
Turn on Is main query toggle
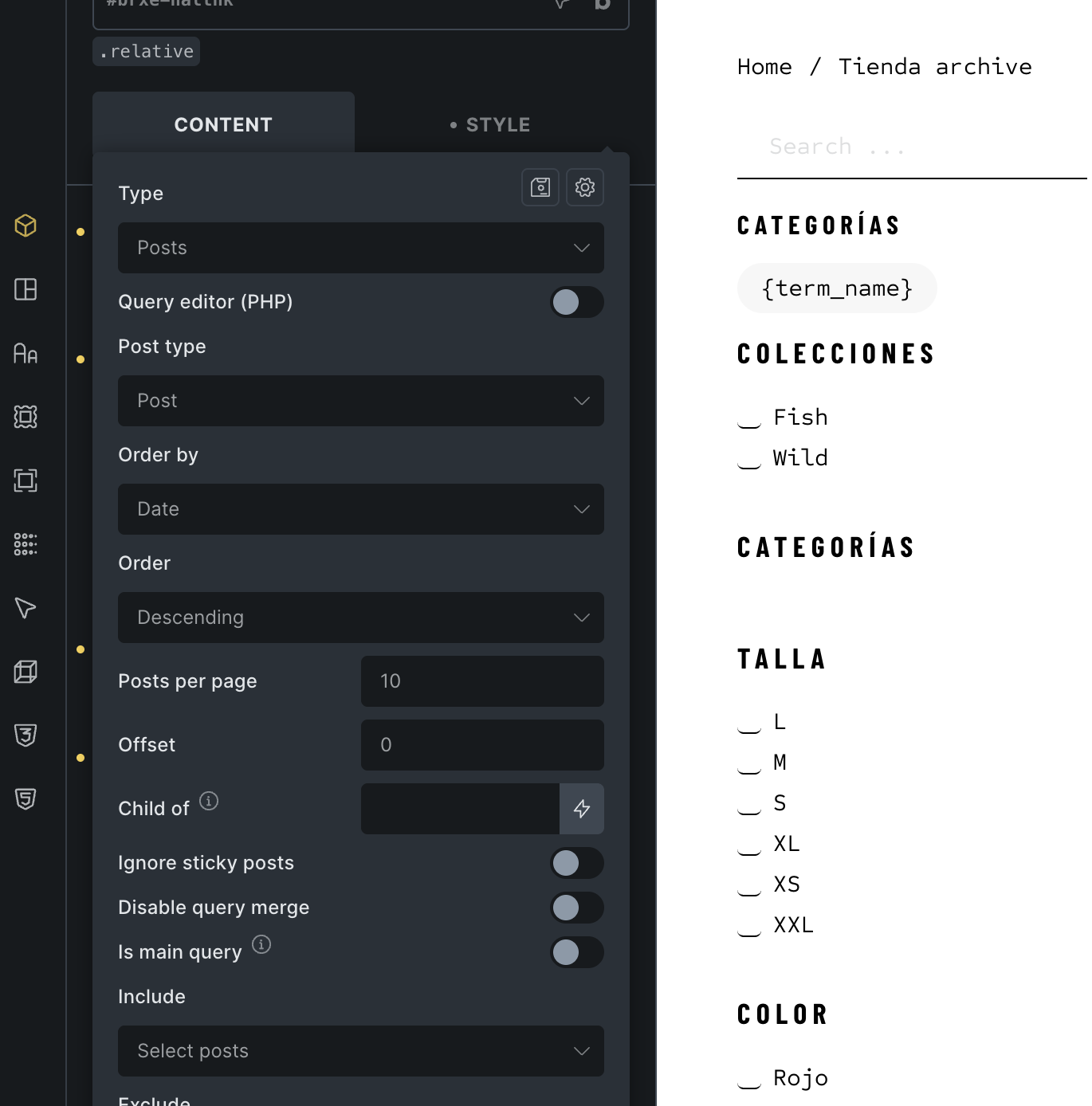pyautogui.click(x=576, y=952)
